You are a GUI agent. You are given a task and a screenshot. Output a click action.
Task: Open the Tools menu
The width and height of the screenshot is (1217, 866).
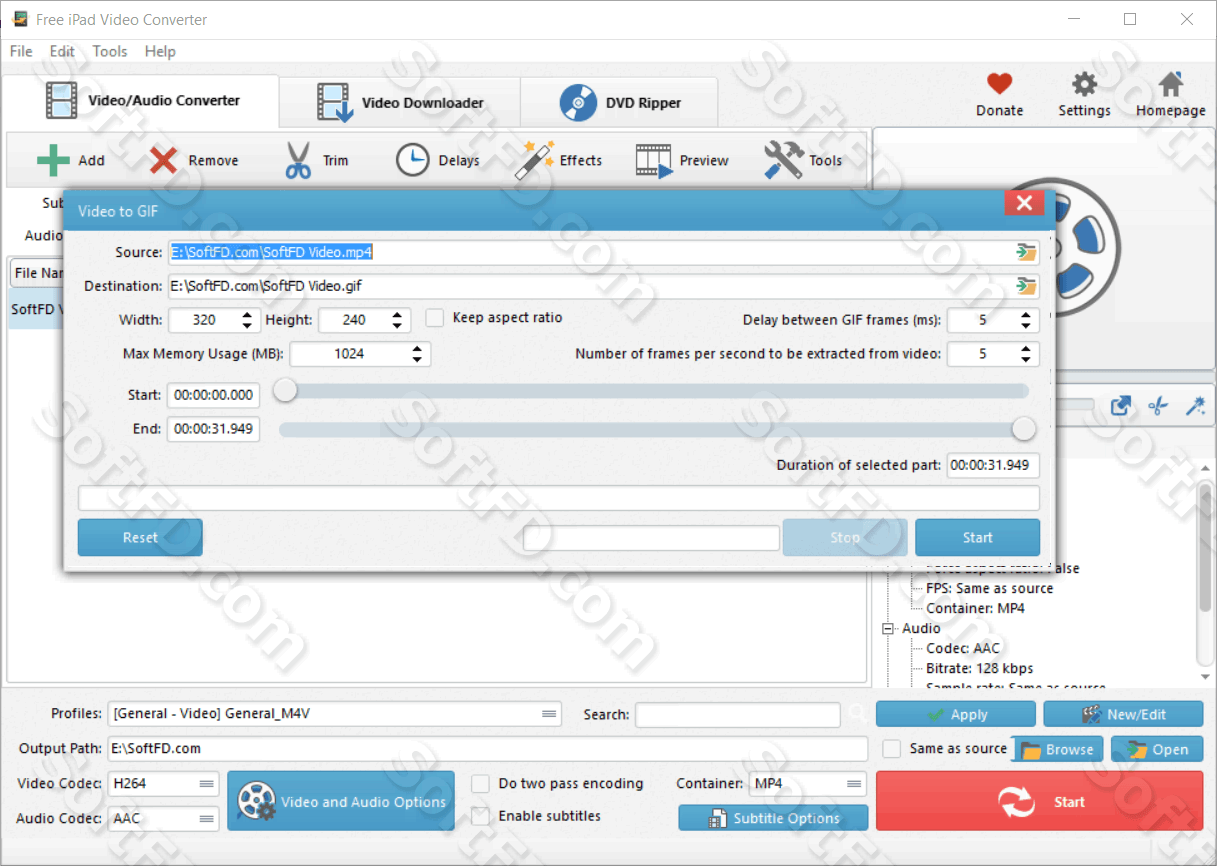[110, 51]
